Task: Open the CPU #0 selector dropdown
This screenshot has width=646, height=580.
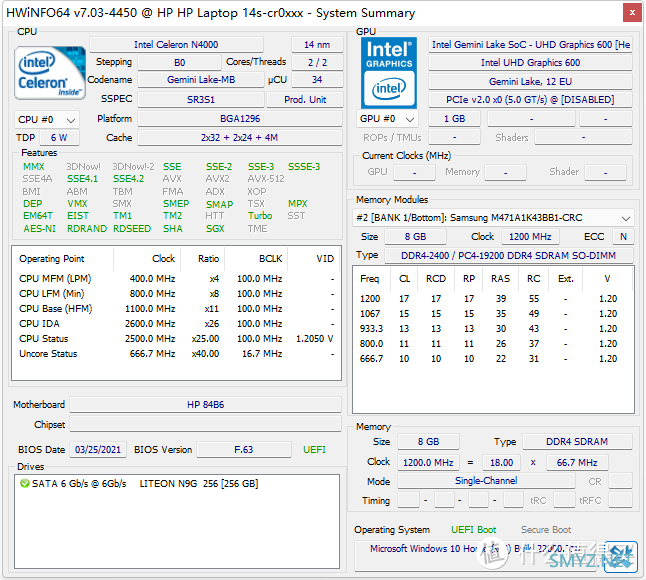Action: [47, 120]
